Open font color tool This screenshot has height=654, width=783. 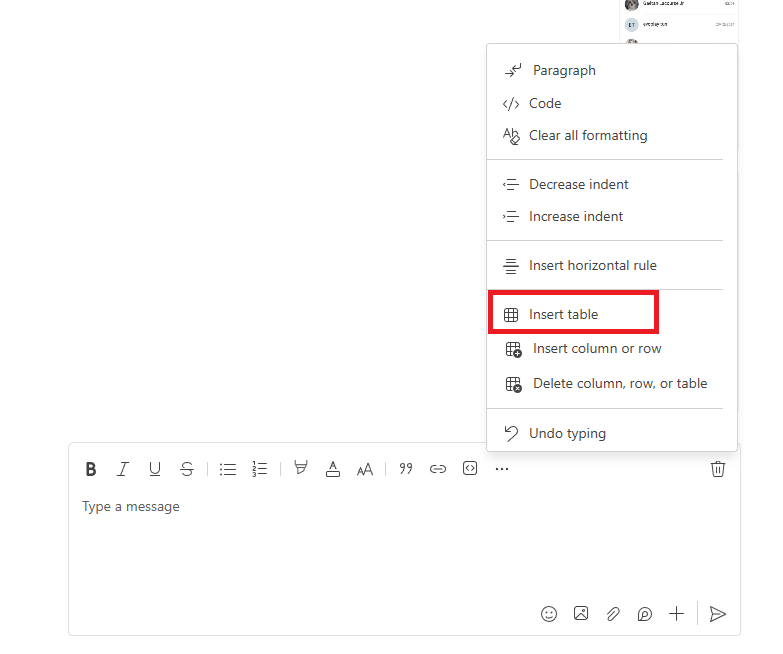click(333, 469)
